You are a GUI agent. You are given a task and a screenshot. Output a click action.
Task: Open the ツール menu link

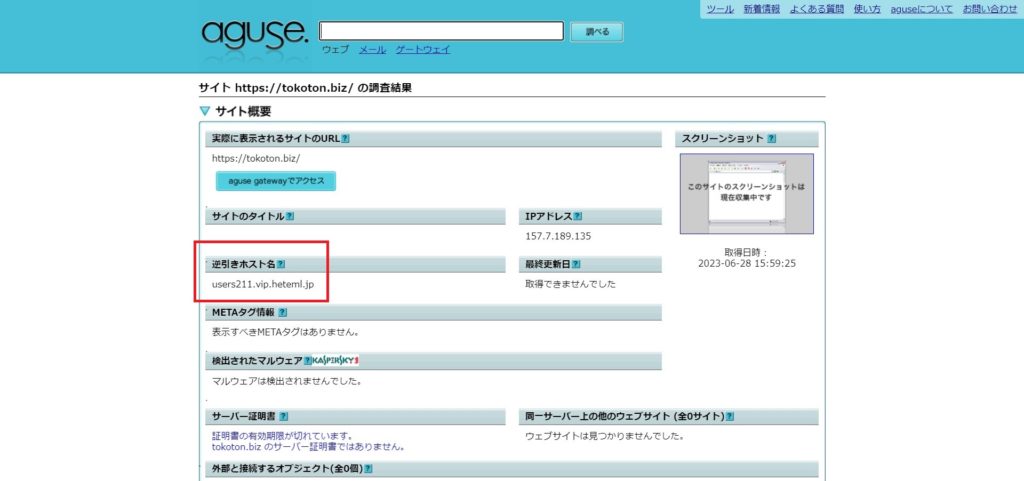click(x=720, y=9)
